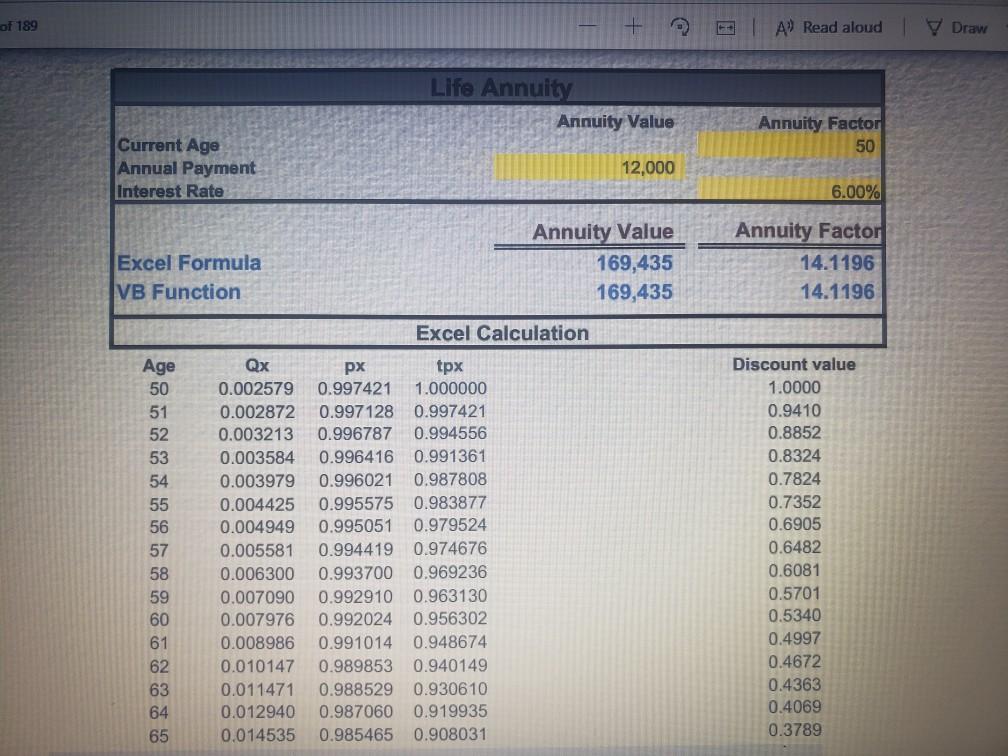Screen dimensions: 1008x756
Task: Select the px column header
Action: click(354, 366)
